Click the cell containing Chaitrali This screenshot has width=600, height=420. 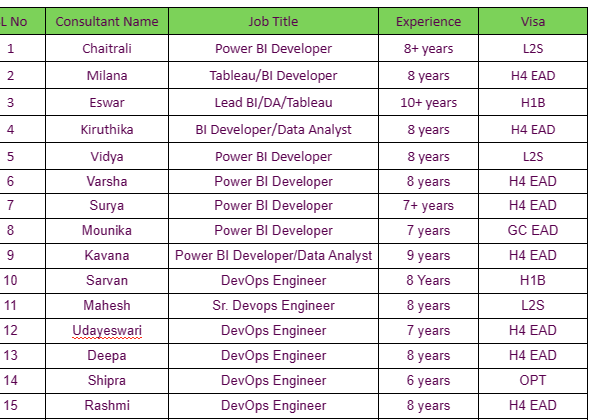[x=107, y=48]
